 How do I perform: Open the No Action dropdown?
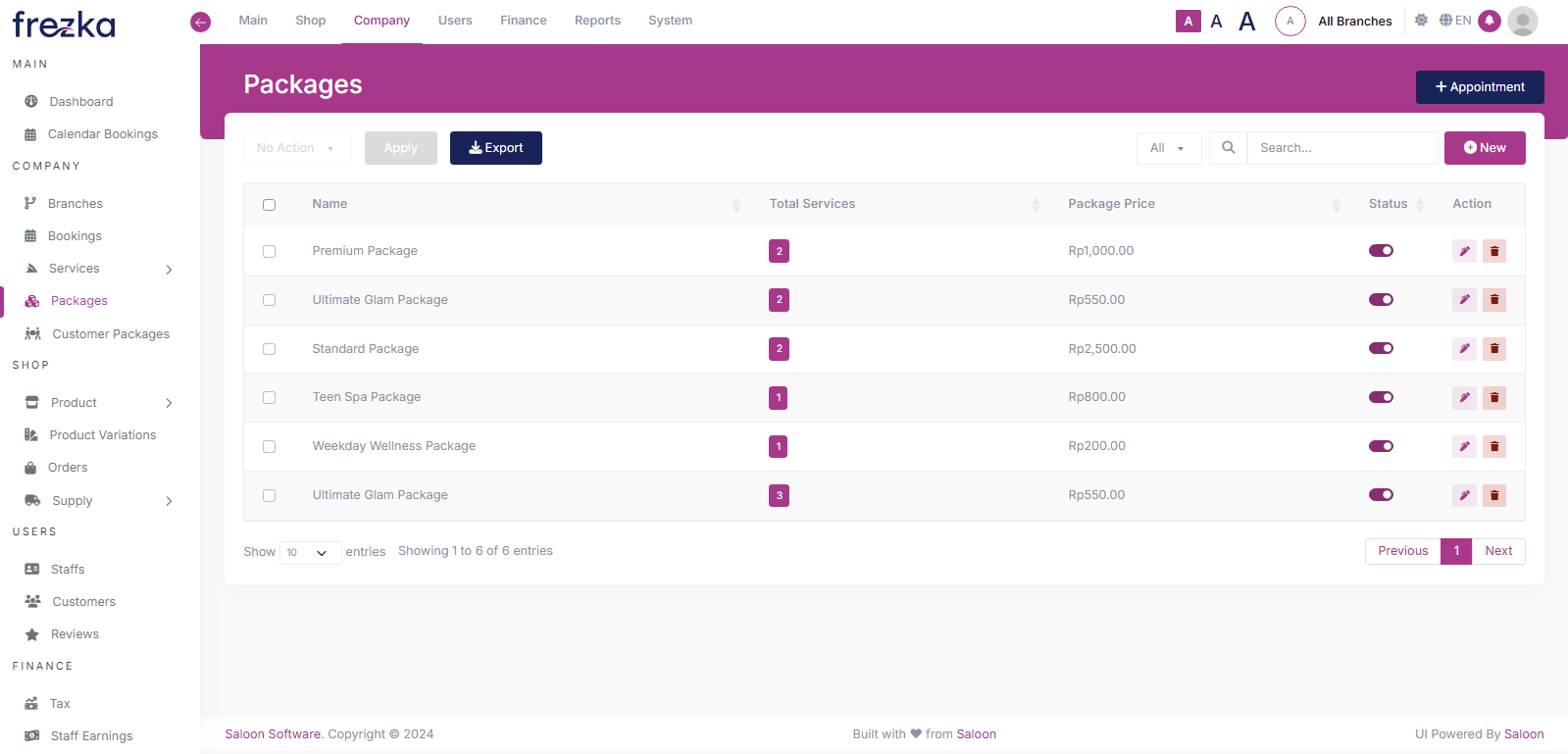(297, 148)
